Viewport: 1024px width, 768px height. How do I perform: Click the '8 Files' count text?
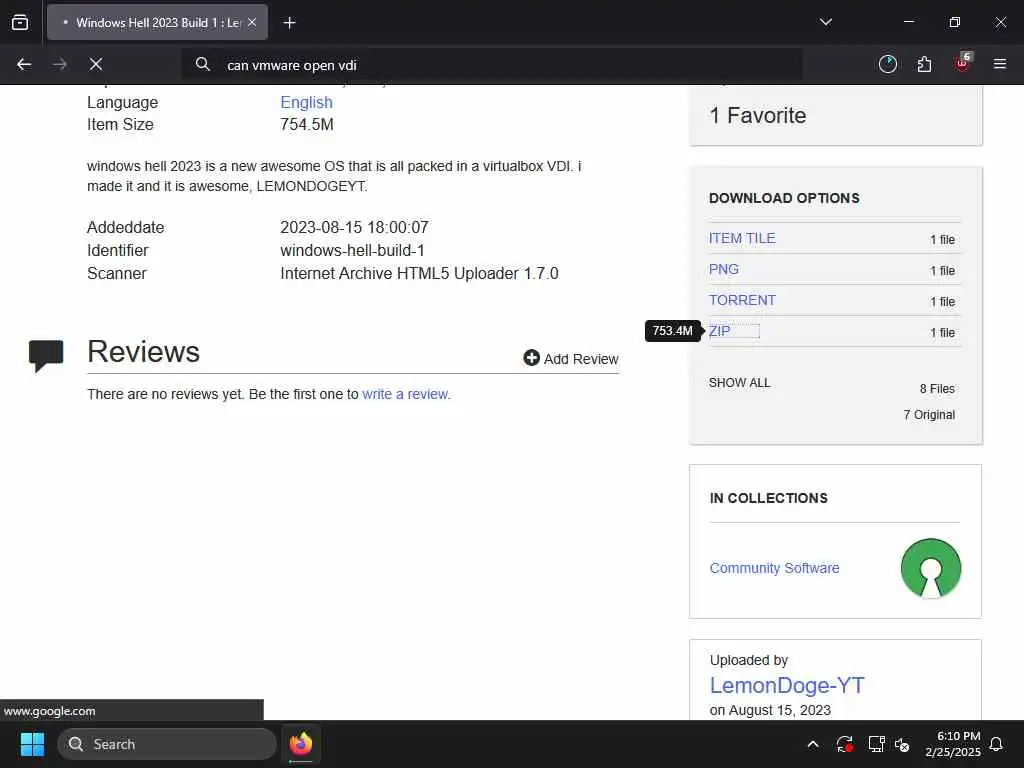pyautogui.click(x=937, y=389)
